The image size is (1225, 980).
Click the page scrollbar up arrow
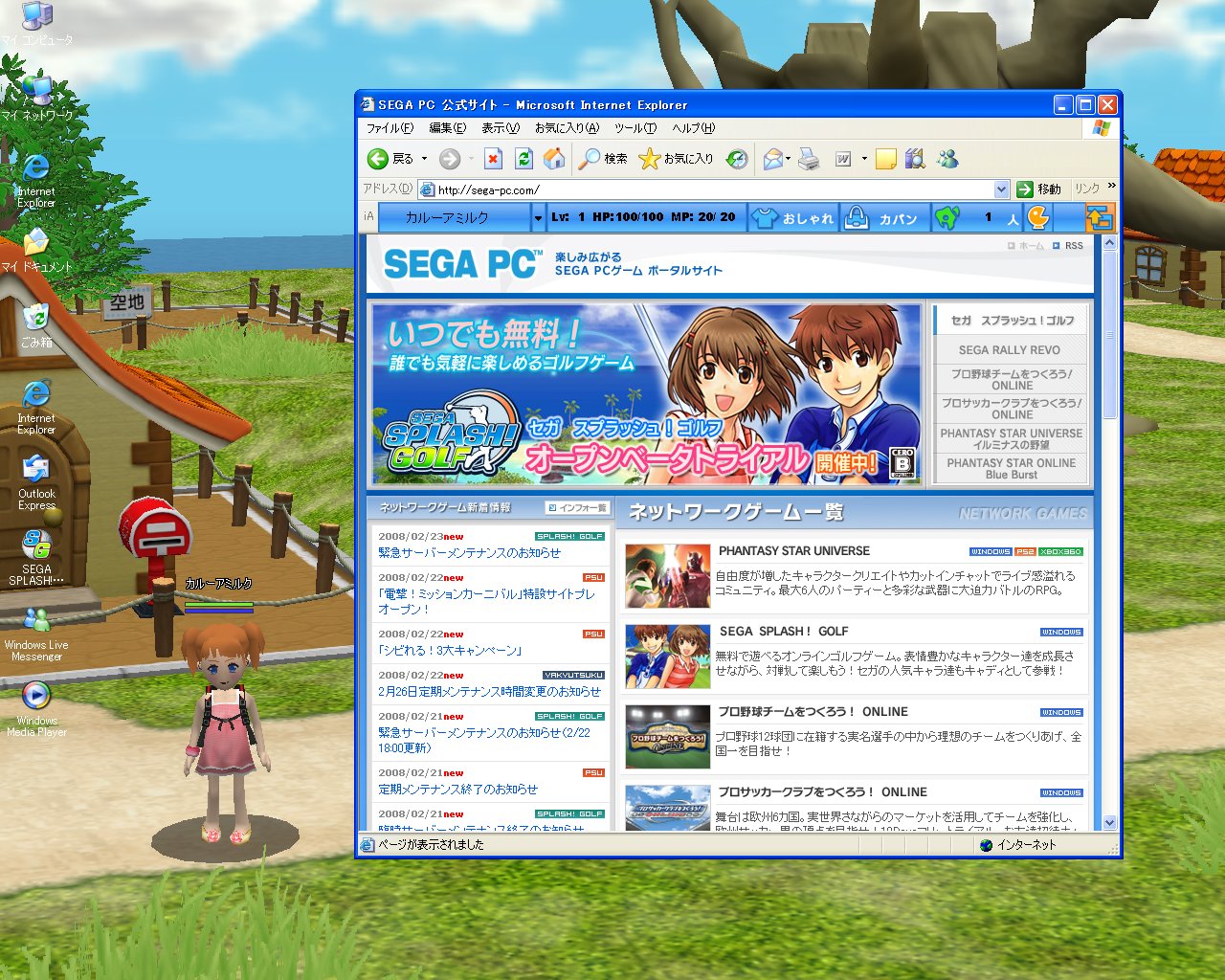pos(1110,243)
